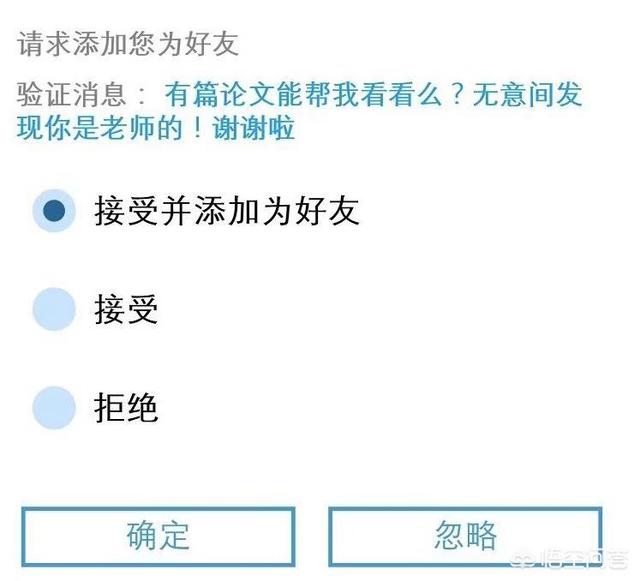Click the exclamation mark before 谢谢啦
Viewport: 640px width, 581px height.
(x=198, y=128)
